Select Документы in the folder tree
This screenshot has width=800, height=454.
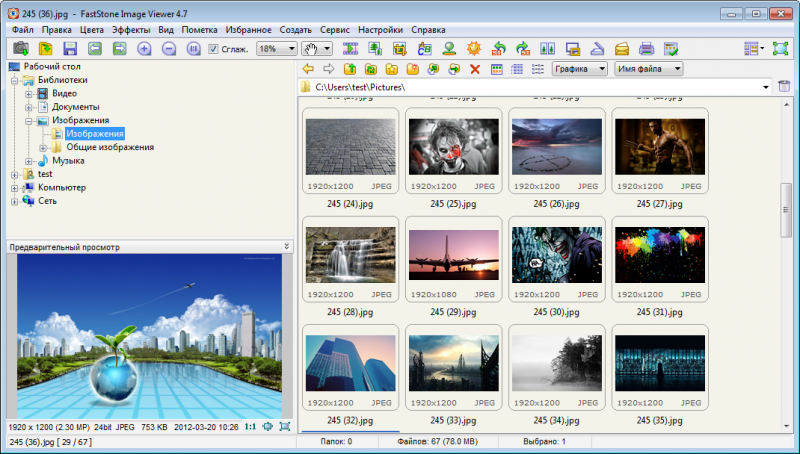pos(76,107)
